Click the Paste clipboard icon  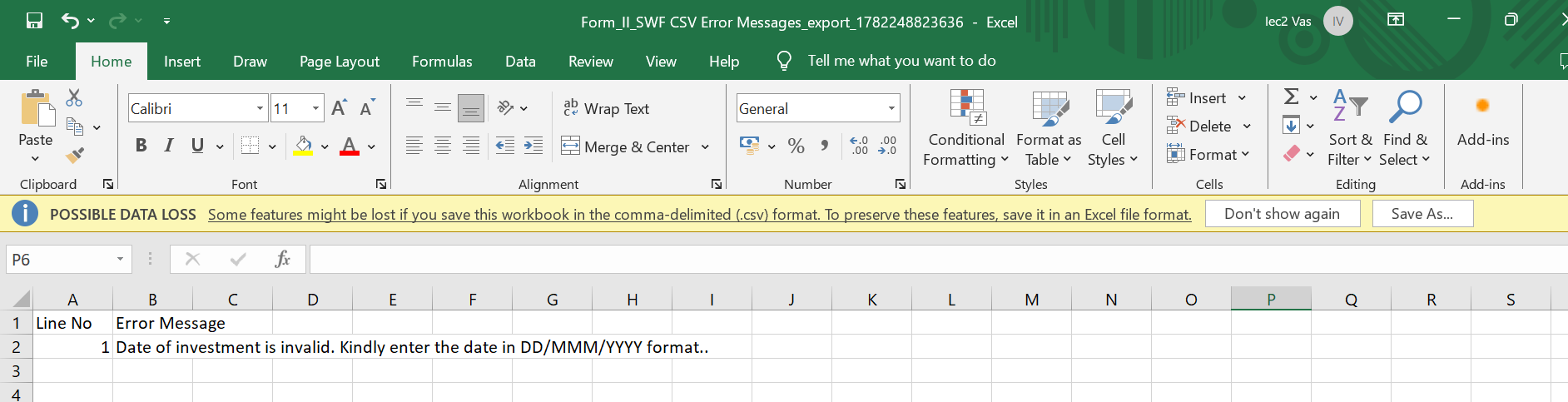tap(36, 109)
